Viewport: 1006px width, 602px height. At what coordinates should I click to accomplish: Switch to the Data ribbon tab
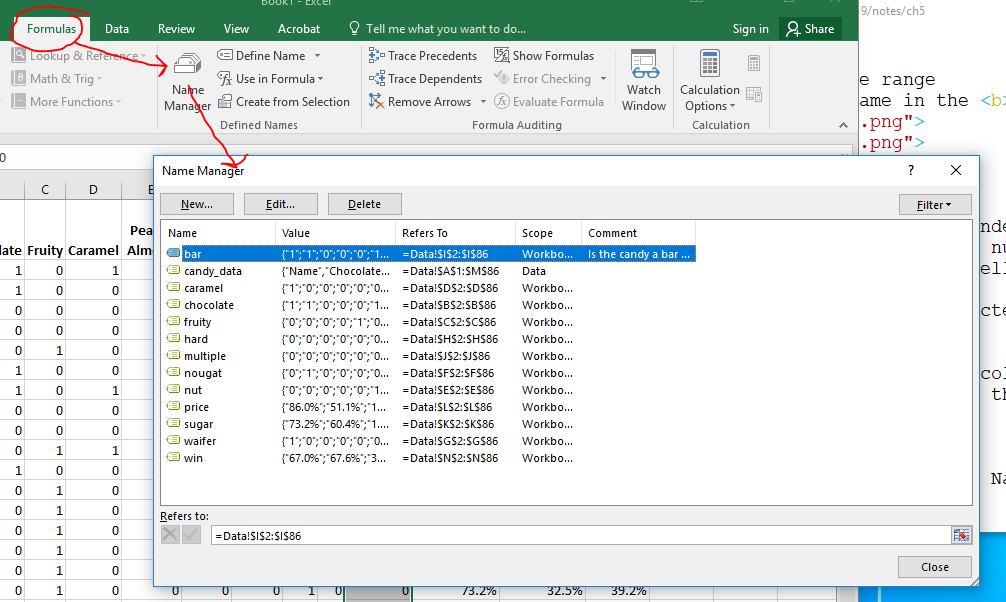(x=117, y=29)
